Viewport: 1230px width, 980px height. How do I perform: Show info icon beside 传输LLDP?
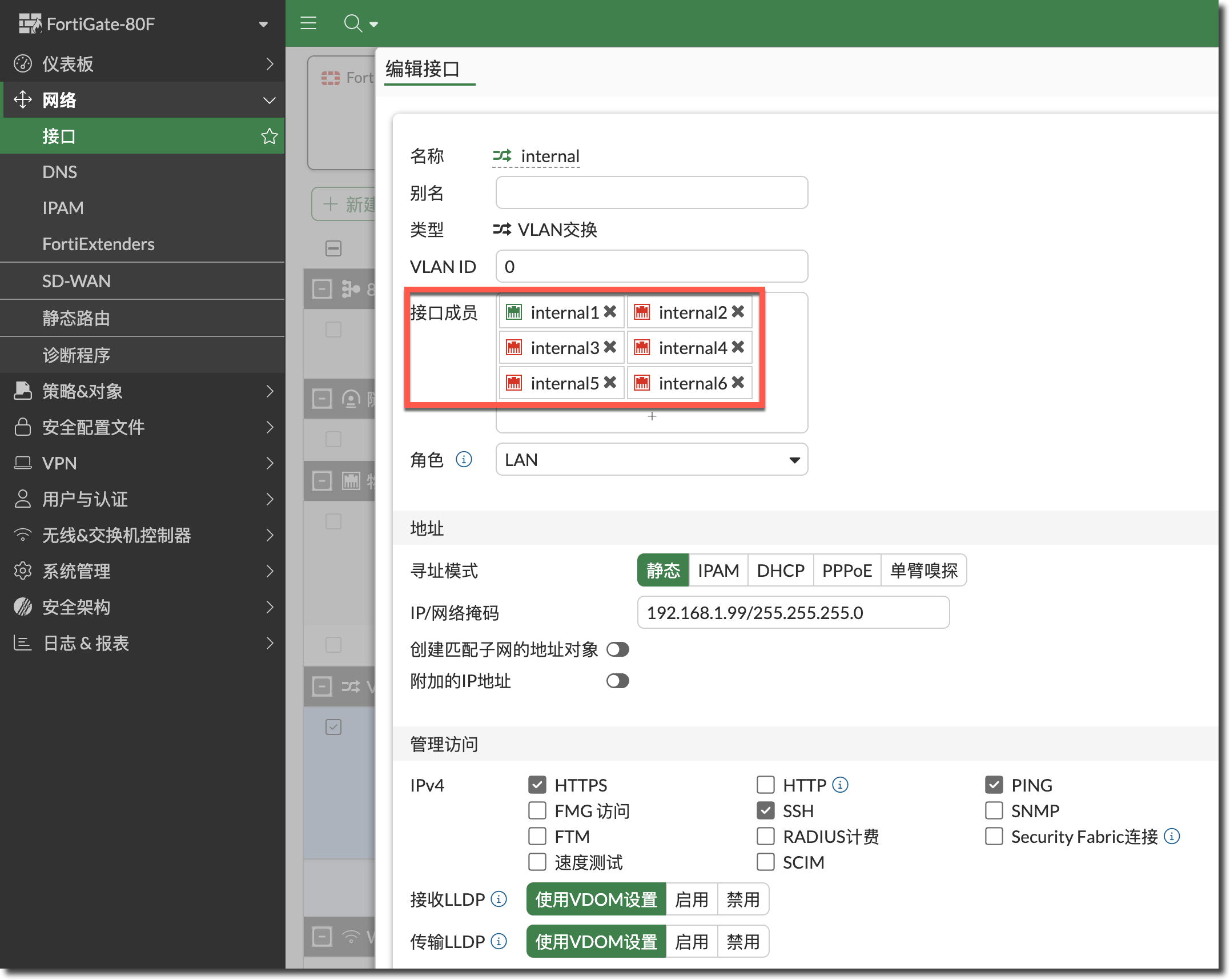(499, 941)
